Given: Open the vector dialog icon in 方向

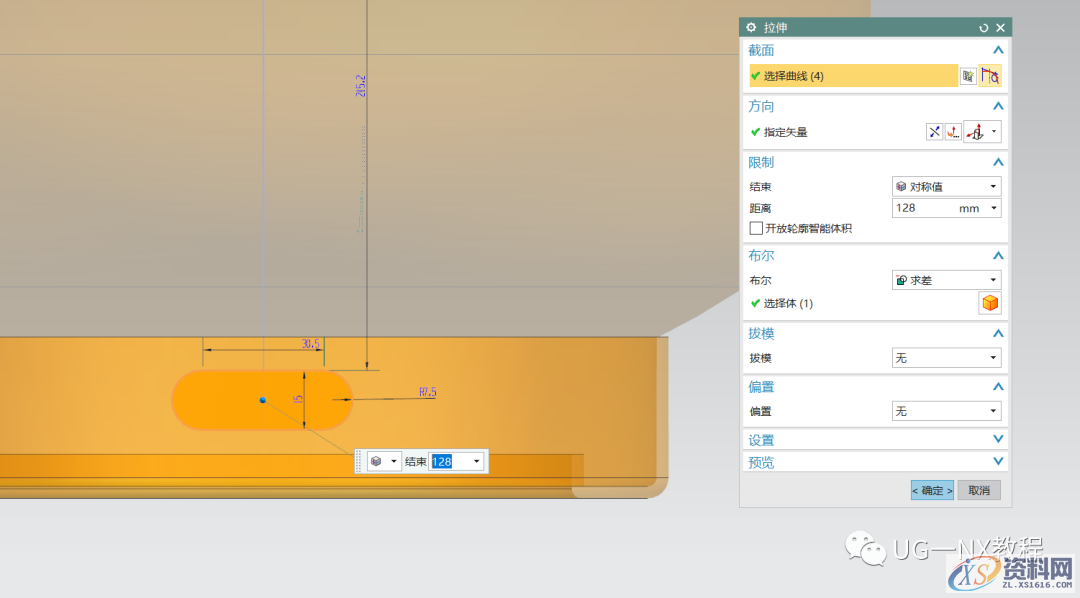Looking at the screenshot, I should tap(953, 132).
